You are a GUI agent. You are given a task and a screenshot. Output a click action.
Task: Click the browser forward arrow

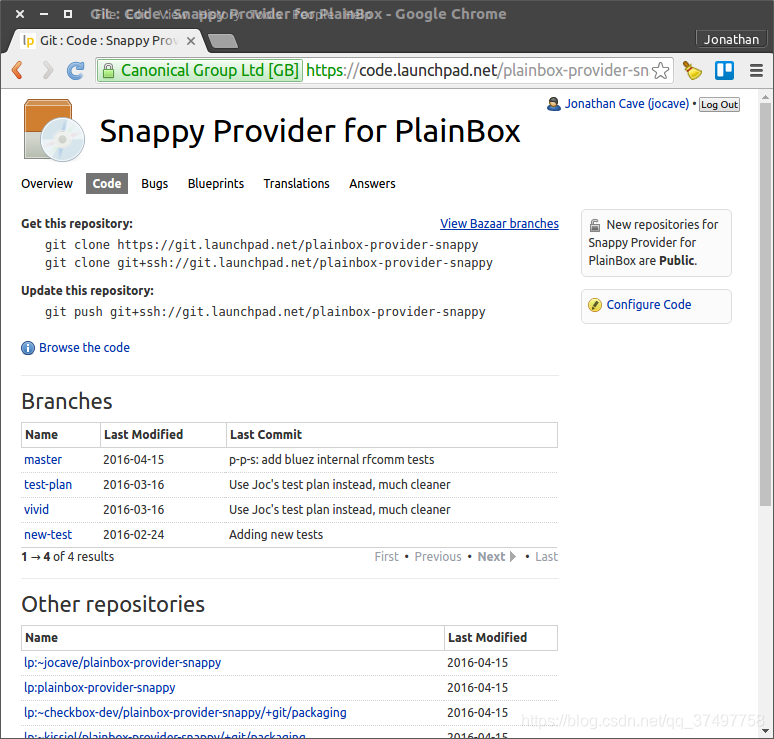pyautogui.click(x=47, y=70)
